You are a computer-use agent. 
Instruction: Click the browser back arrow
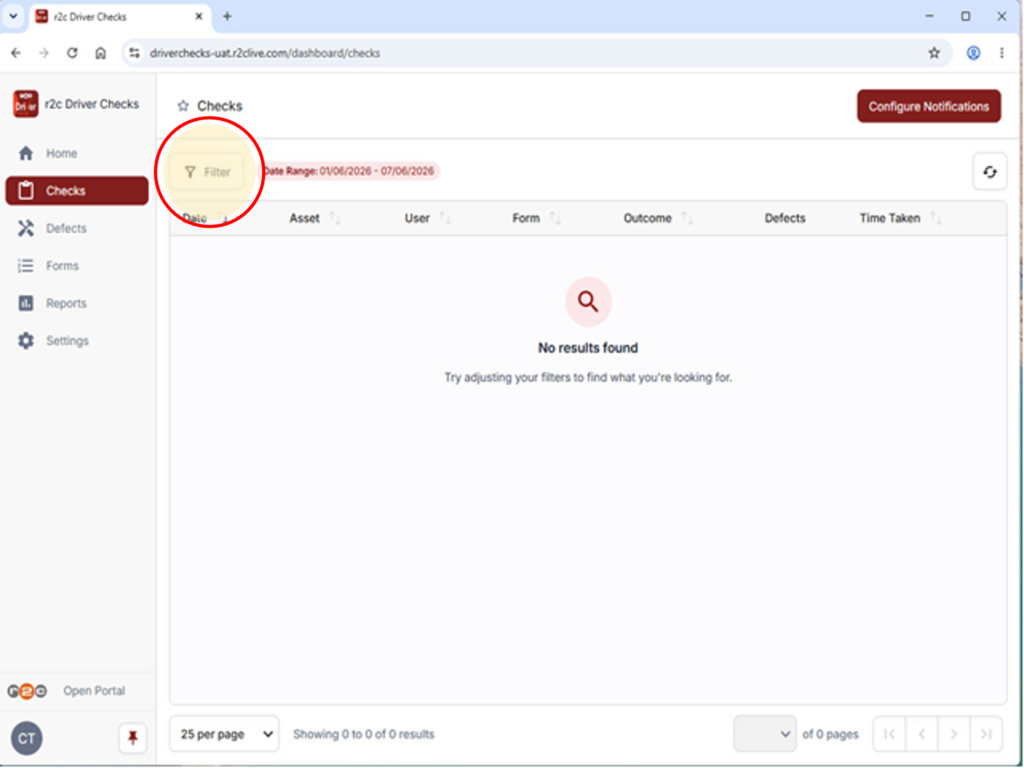coord(16,53)
